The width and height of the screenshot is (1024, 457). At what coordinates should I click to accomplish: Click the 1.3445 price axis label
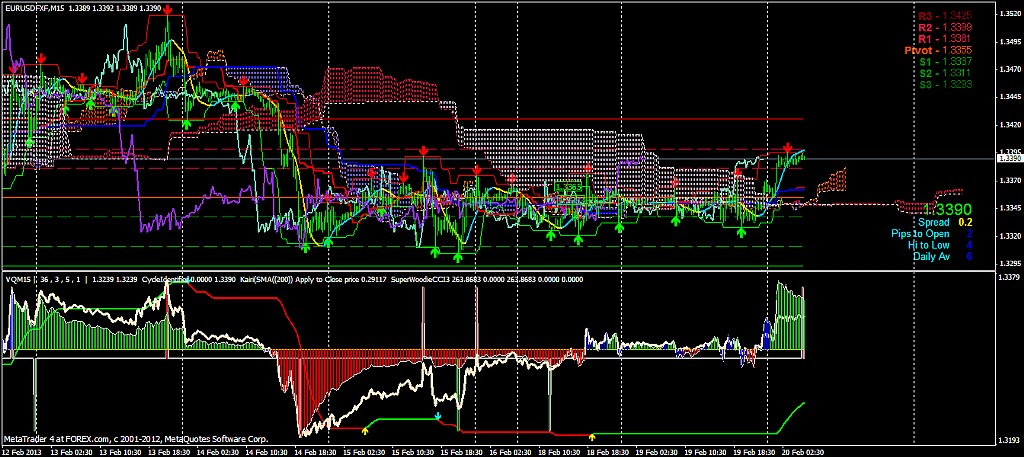point(1008,97)
